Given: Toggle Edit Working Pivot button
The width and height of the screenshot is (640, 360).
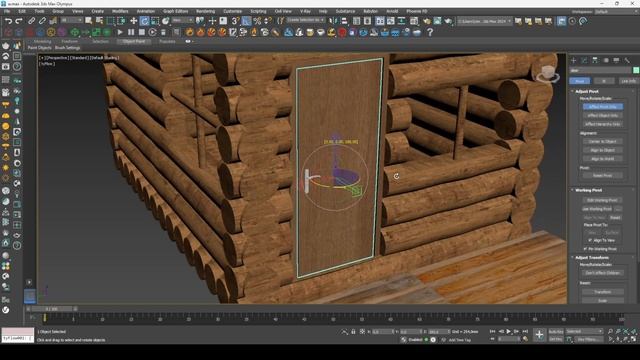Looking at the screenshot, I should [x=602, y=200].
